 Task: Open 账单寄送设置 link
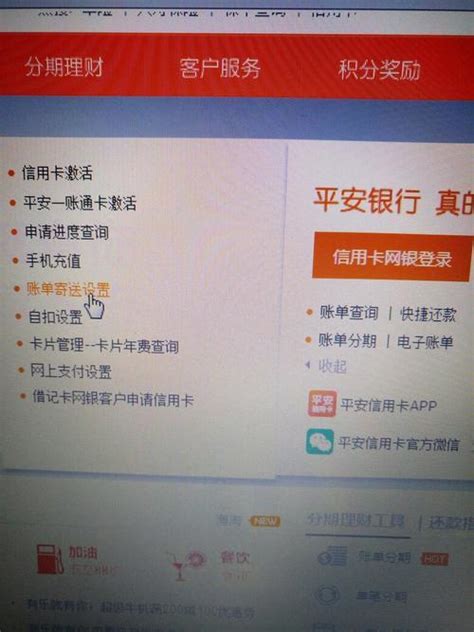coord(68,289)
